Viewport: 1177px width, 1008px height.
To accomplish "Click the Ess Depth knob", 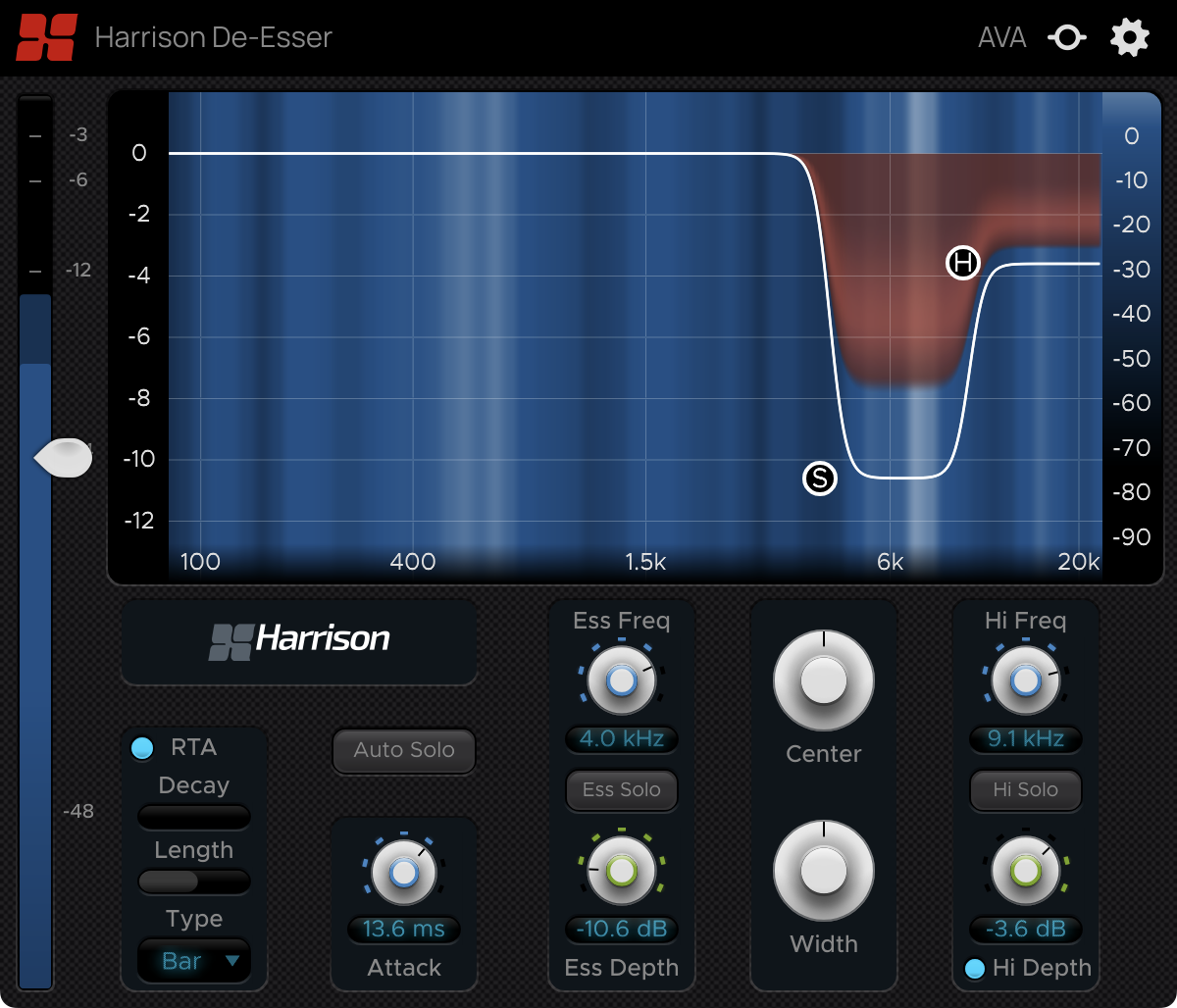I will (621, 870).
